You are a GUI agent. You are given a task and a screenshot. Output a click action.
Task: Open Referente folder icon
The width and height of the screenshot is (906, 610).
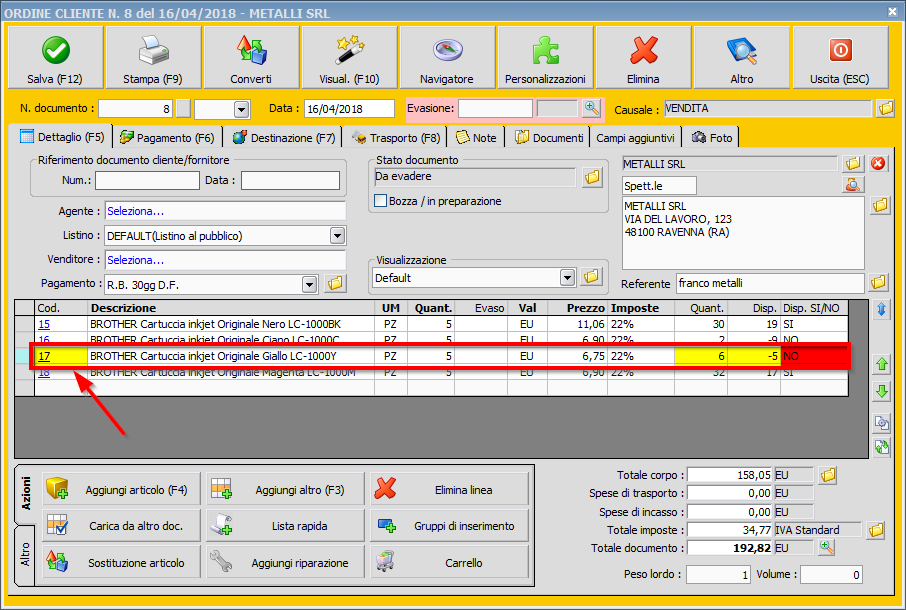(x=878, y=282)
